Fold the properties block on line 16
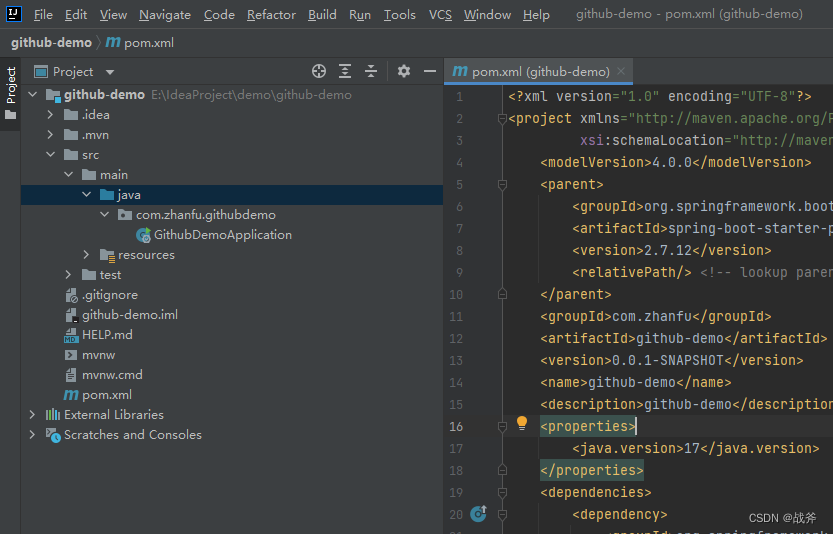 502,426
